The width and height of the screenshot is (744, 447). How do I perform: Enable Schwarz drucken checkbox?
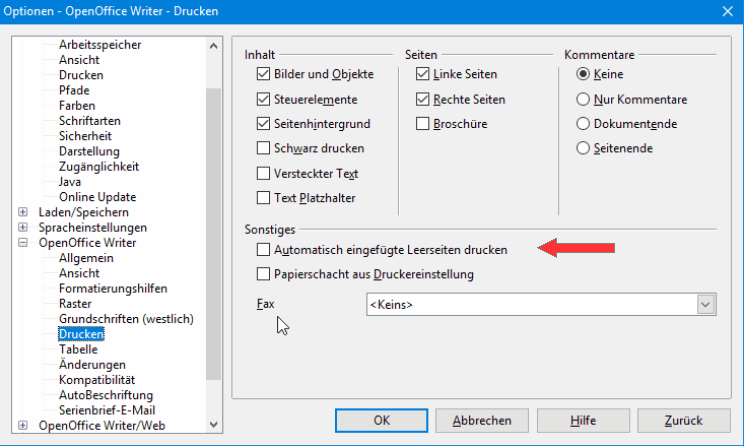coord(263,148)
